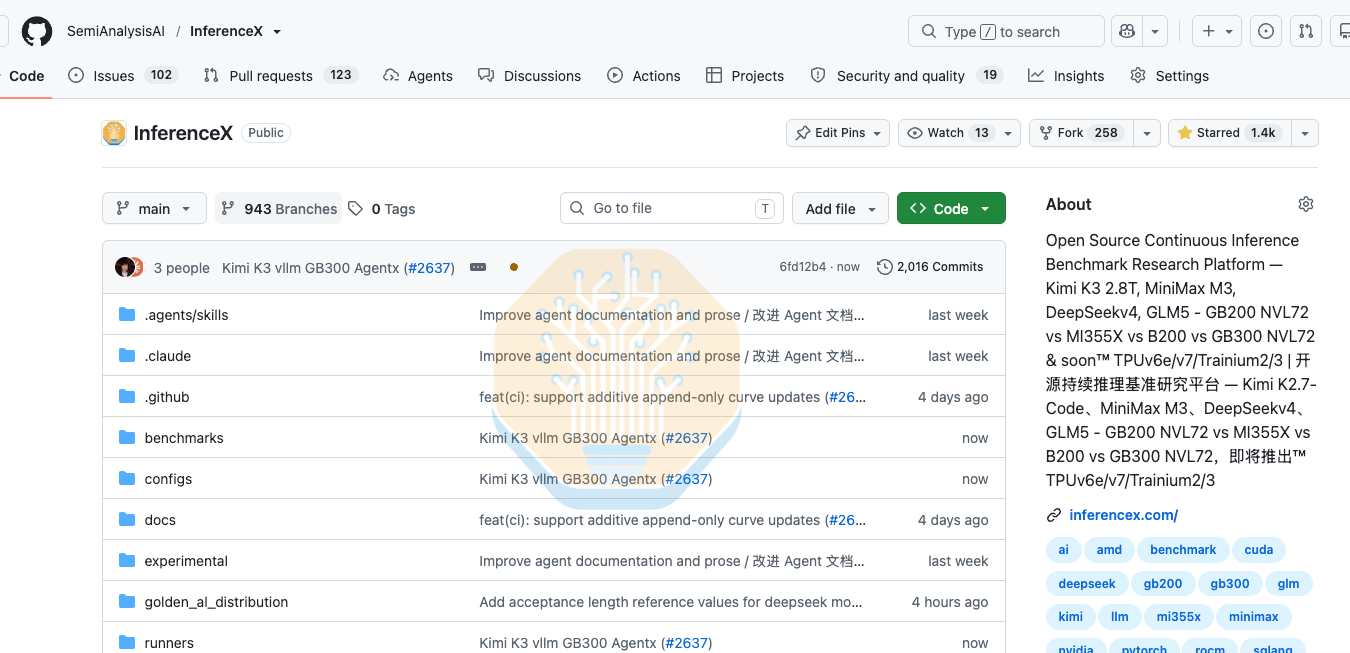Expand the Fork dropdown arrow
The image size is (1350, 653).
(1146, 133)
